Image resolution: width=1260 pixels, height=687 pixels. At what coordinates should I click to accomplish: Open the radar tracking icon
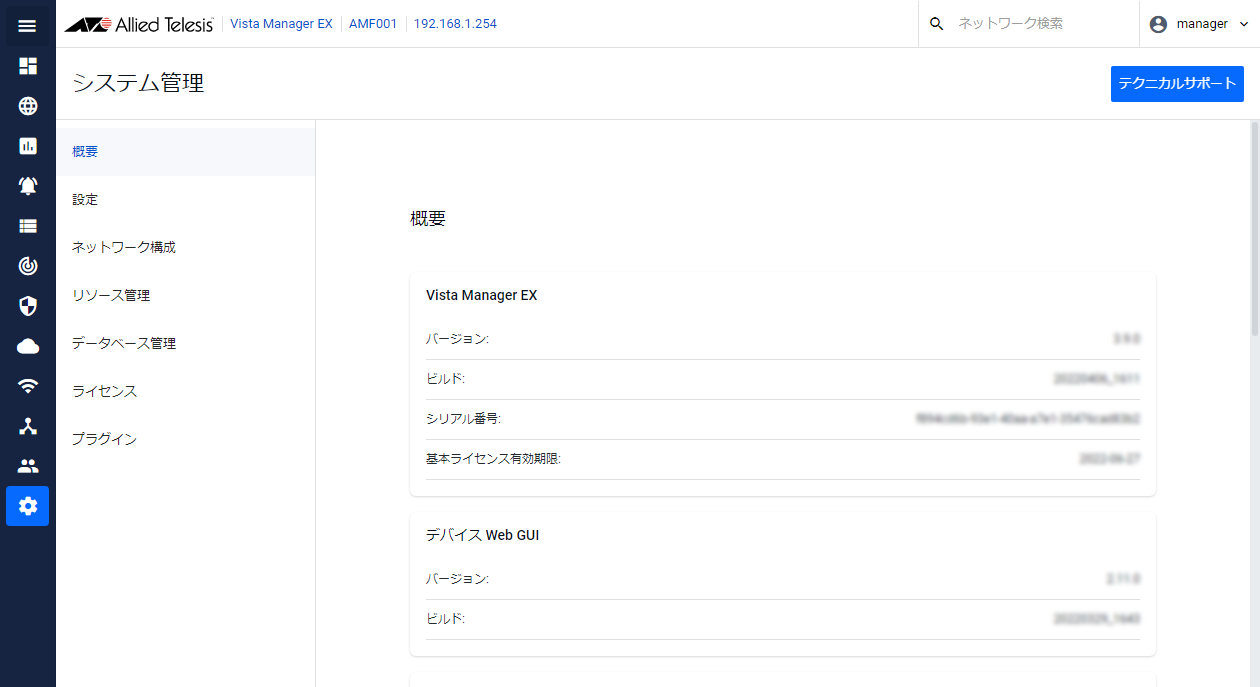coord(28,266)
